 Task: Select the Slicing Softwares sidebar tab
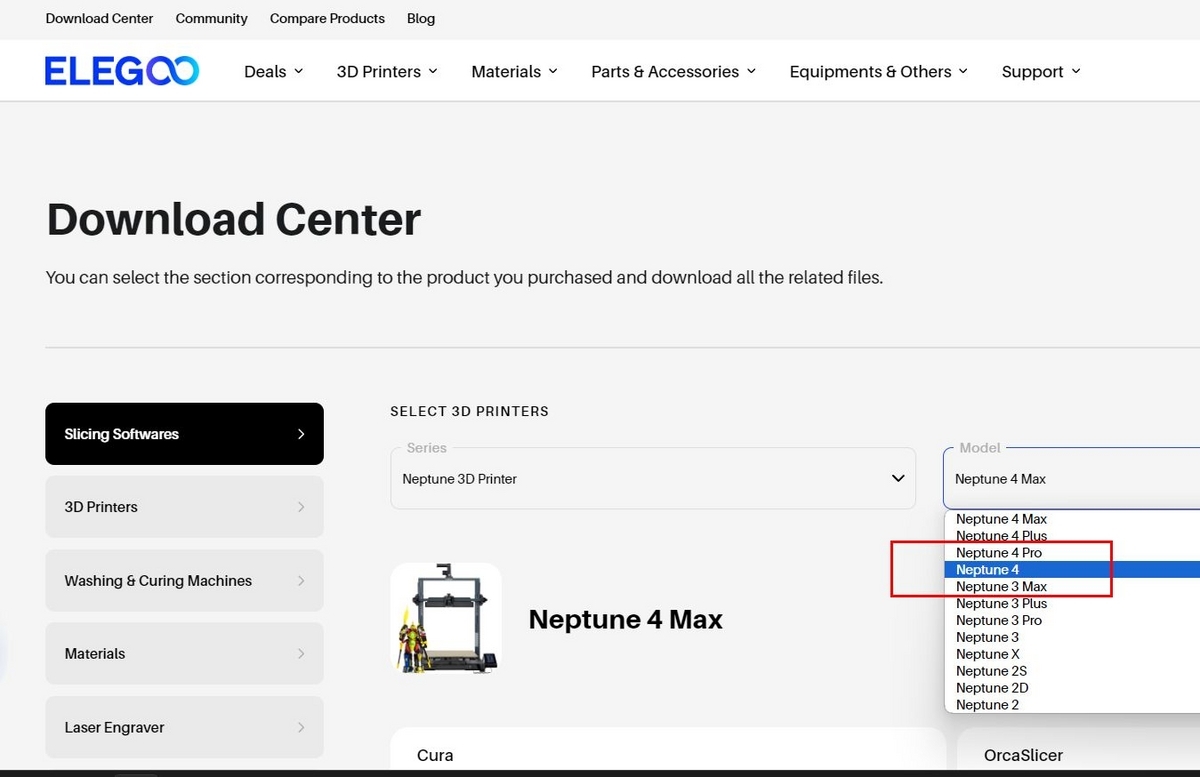(x=184, y=434)
